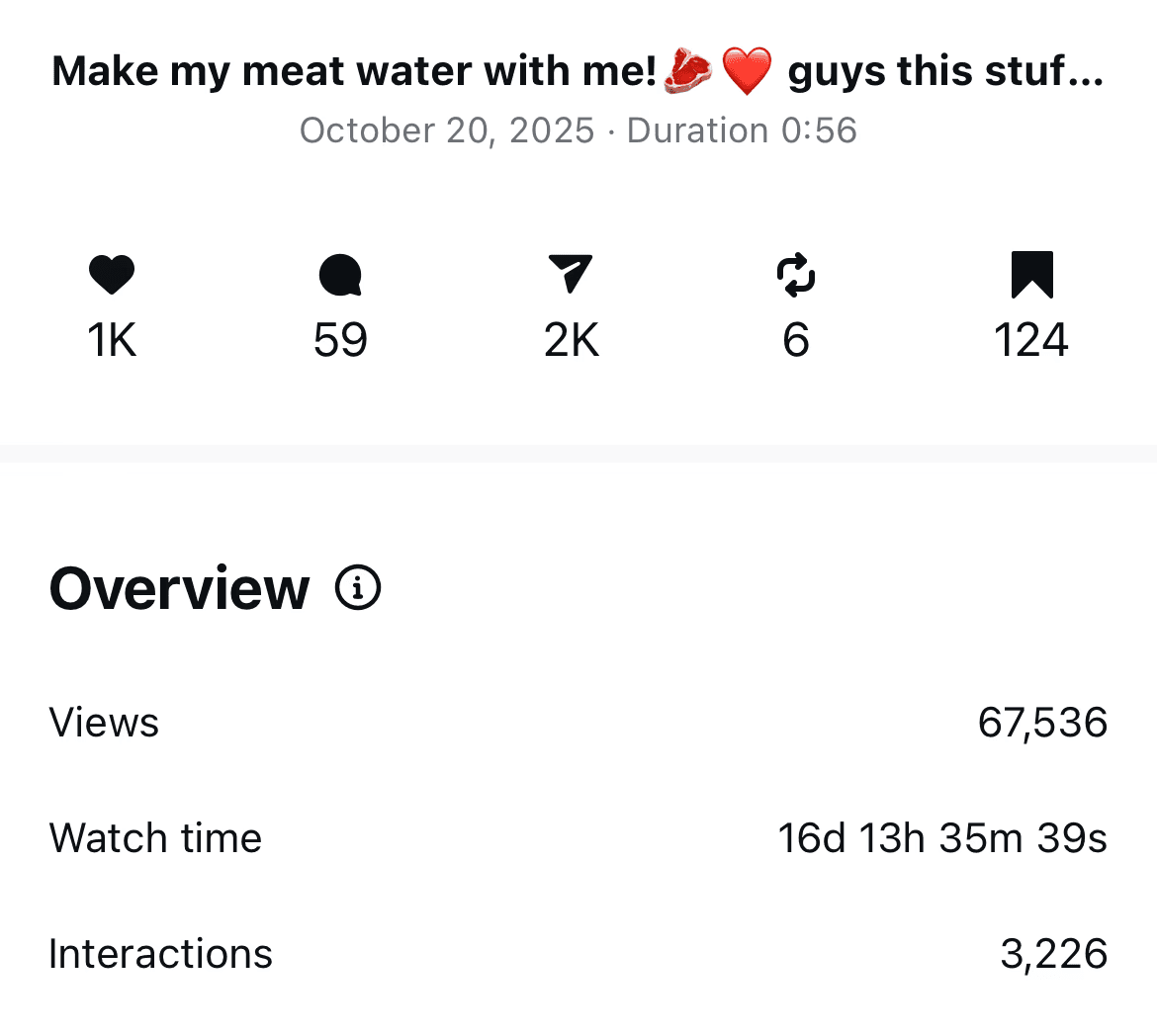Click the 6 reposts count

click(796, 341)
